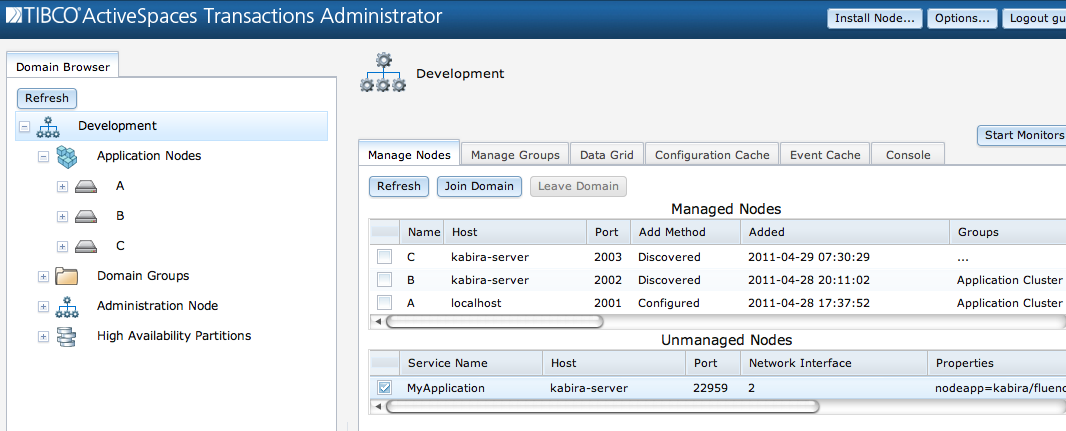Click the Network Interface column header
Screen dimensions: 1066x431
click(833, 363)
